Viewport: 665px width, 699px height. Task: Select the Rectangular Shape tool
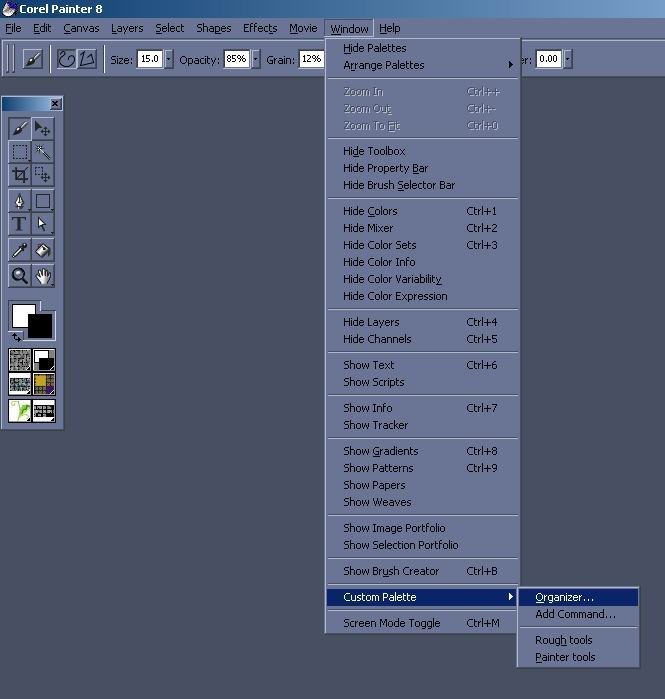[x=43, y=201]
